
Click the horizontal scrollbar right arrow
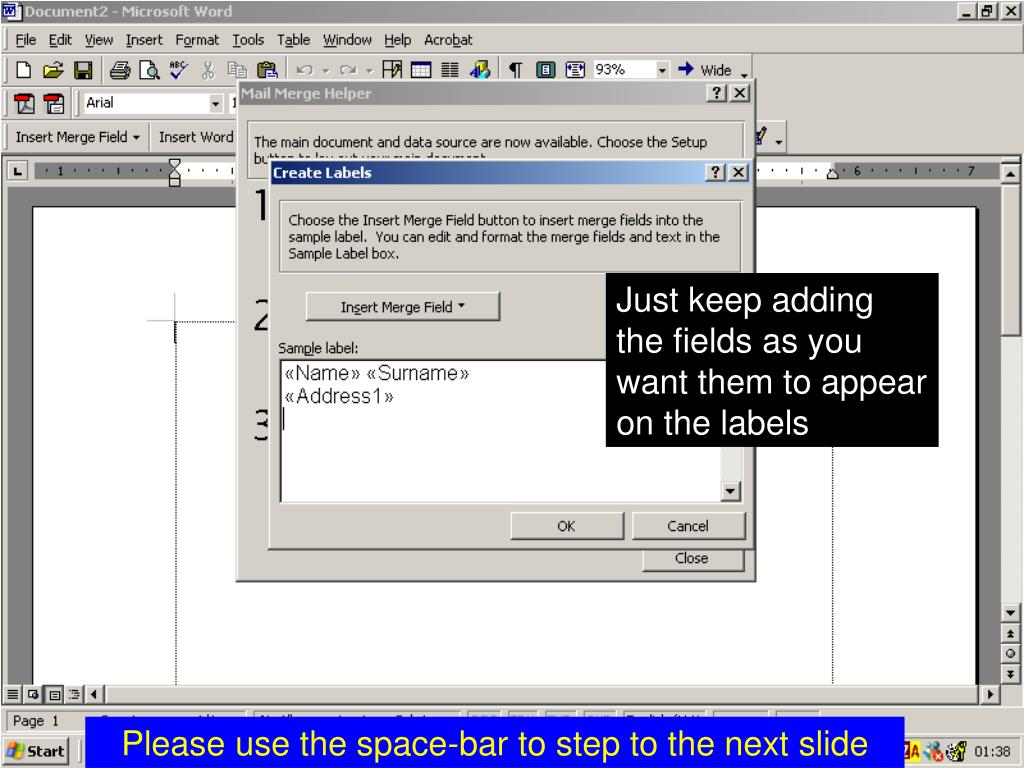990,694
